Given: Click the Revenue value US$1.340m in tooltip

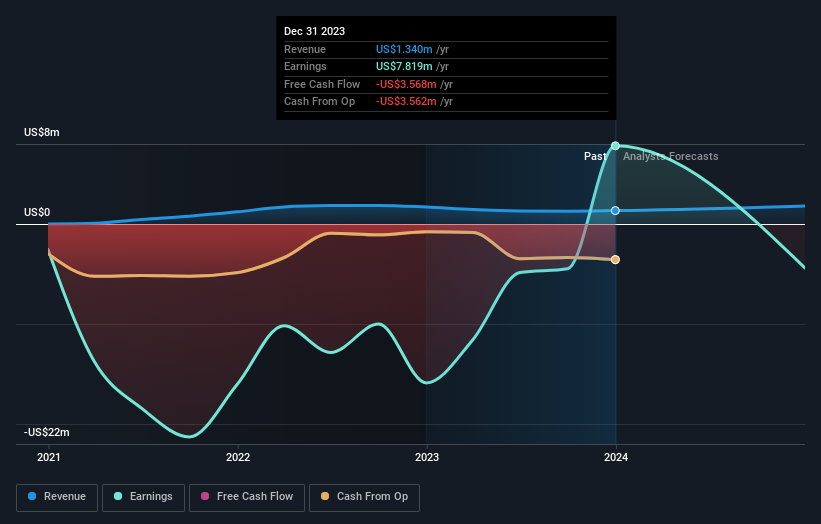Looking at the screenshot, I should coord(404,49).
